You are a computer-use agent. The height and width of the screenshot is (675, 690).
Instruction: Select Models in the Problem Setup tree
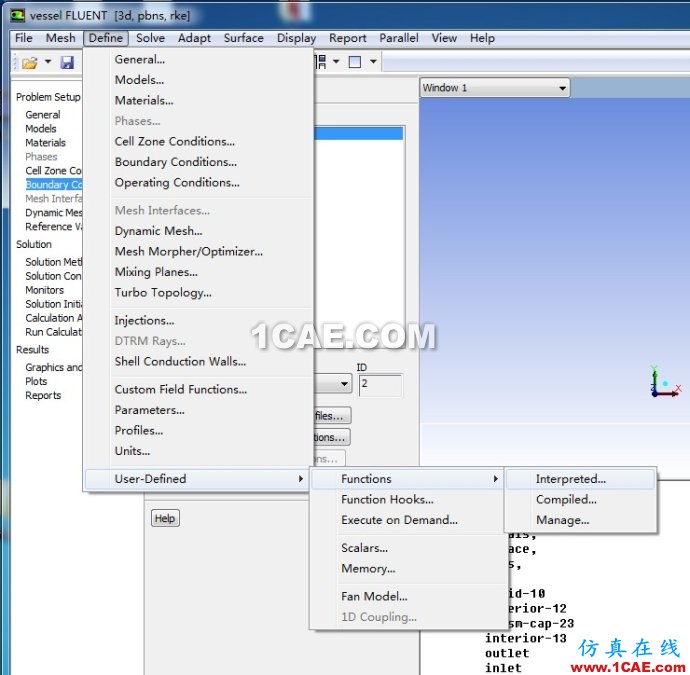point(41,129)
